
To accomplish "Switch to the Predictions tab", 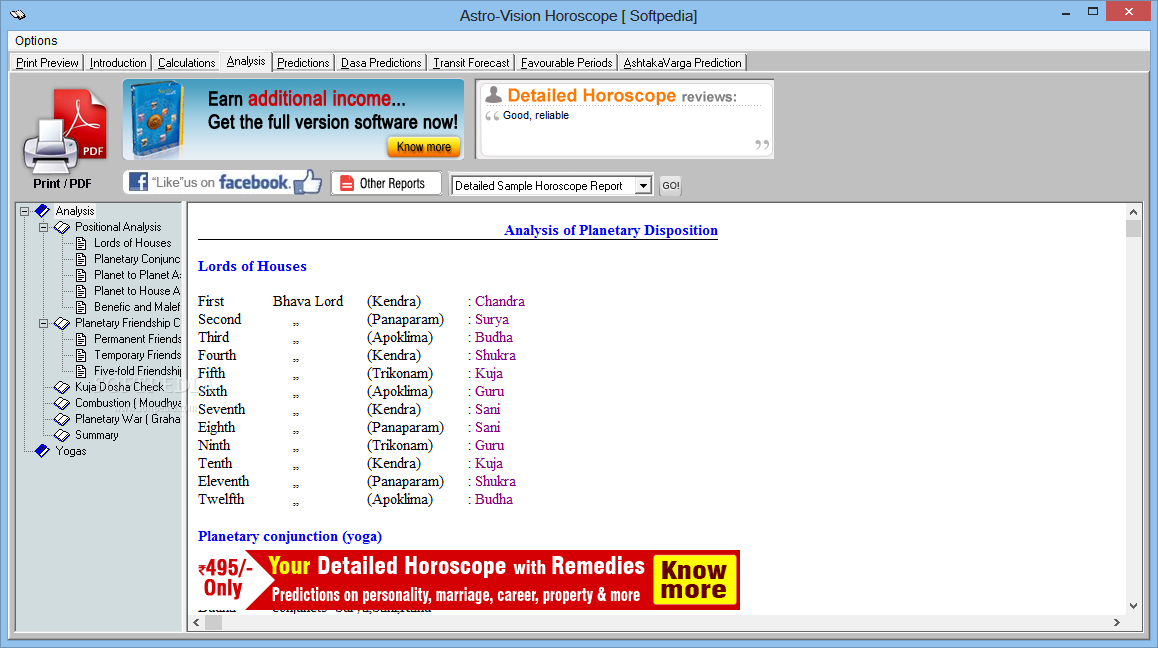I will tap(303, 63).
